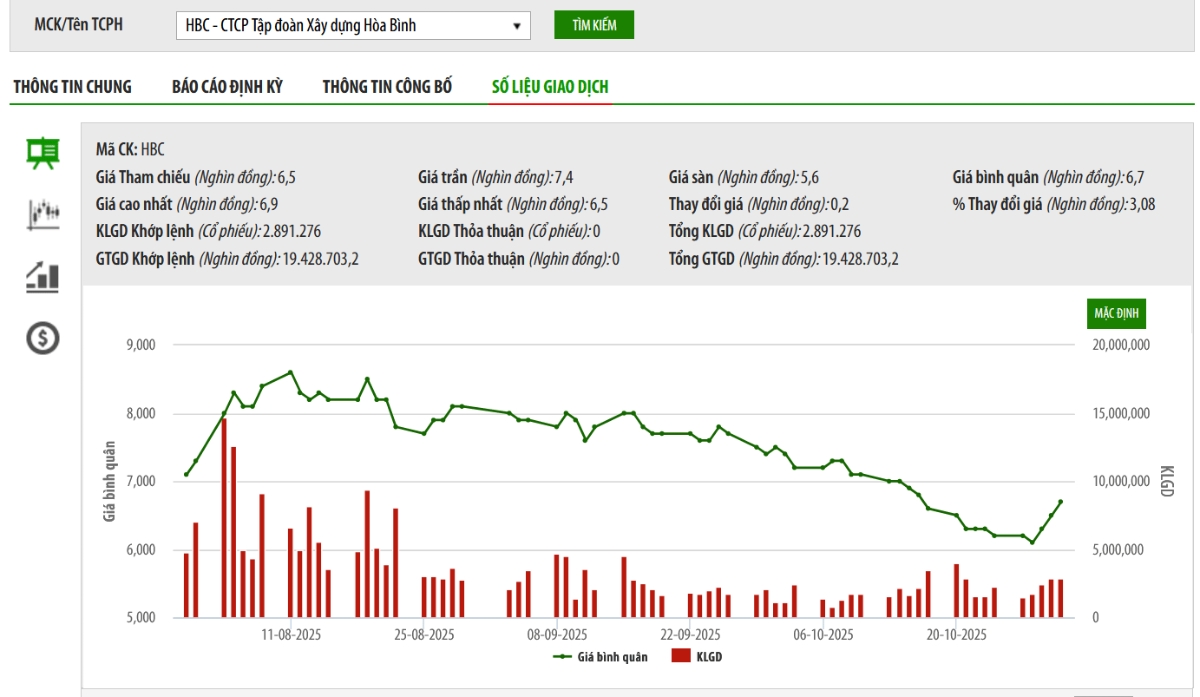1200x697 pixels.
Task: Open the dollar coin icon in sidebar
Action: (42, 339)
